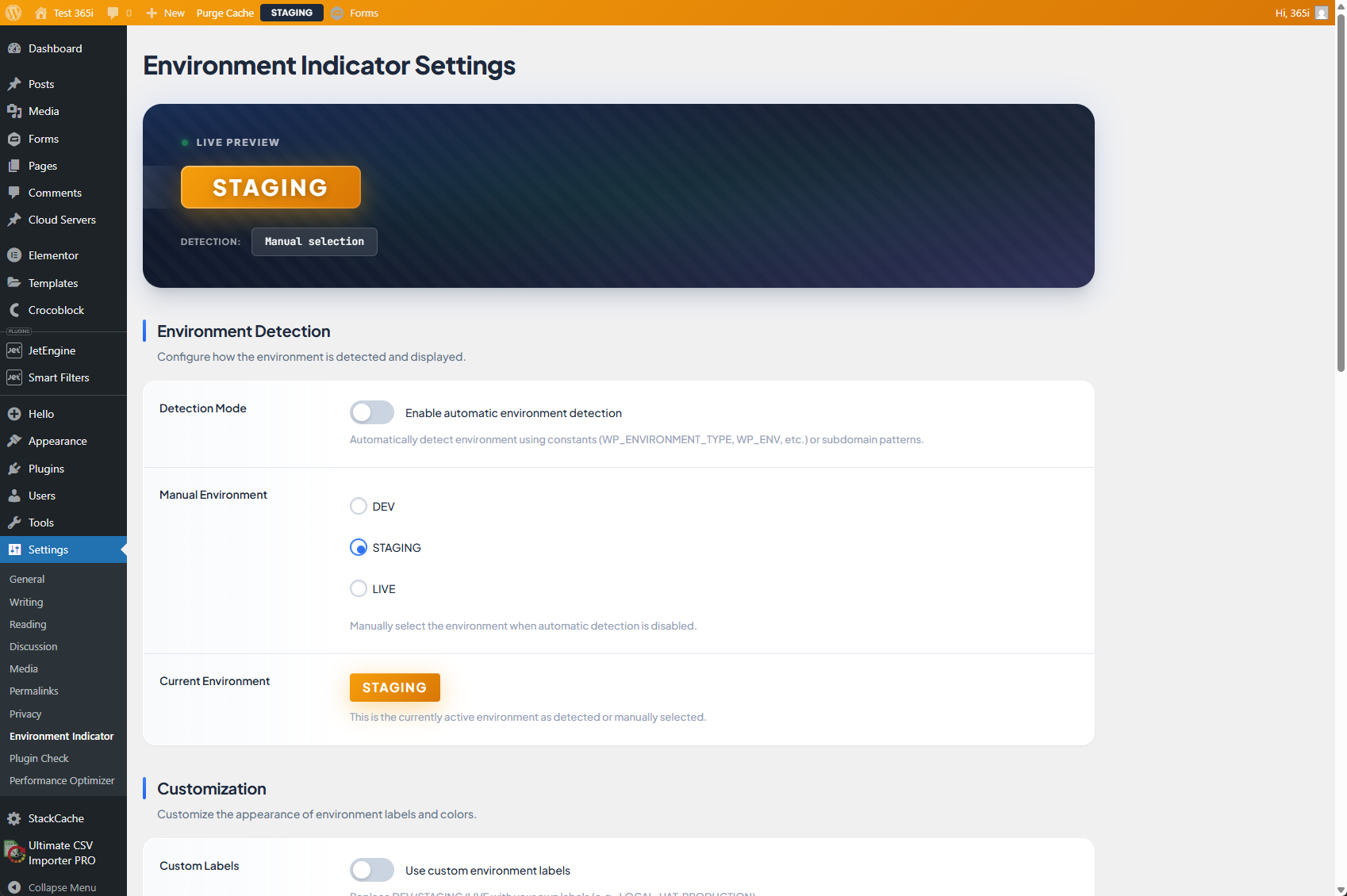
Task: Select the Posts icon in the sidebar
Action: coord(15,84)
